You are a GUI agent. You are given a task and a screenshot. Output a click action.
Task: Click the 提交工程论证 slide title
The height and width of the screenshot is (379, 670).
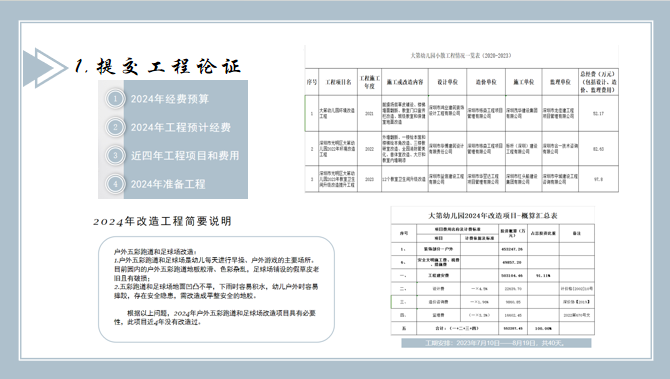click(x=158, y=66)
